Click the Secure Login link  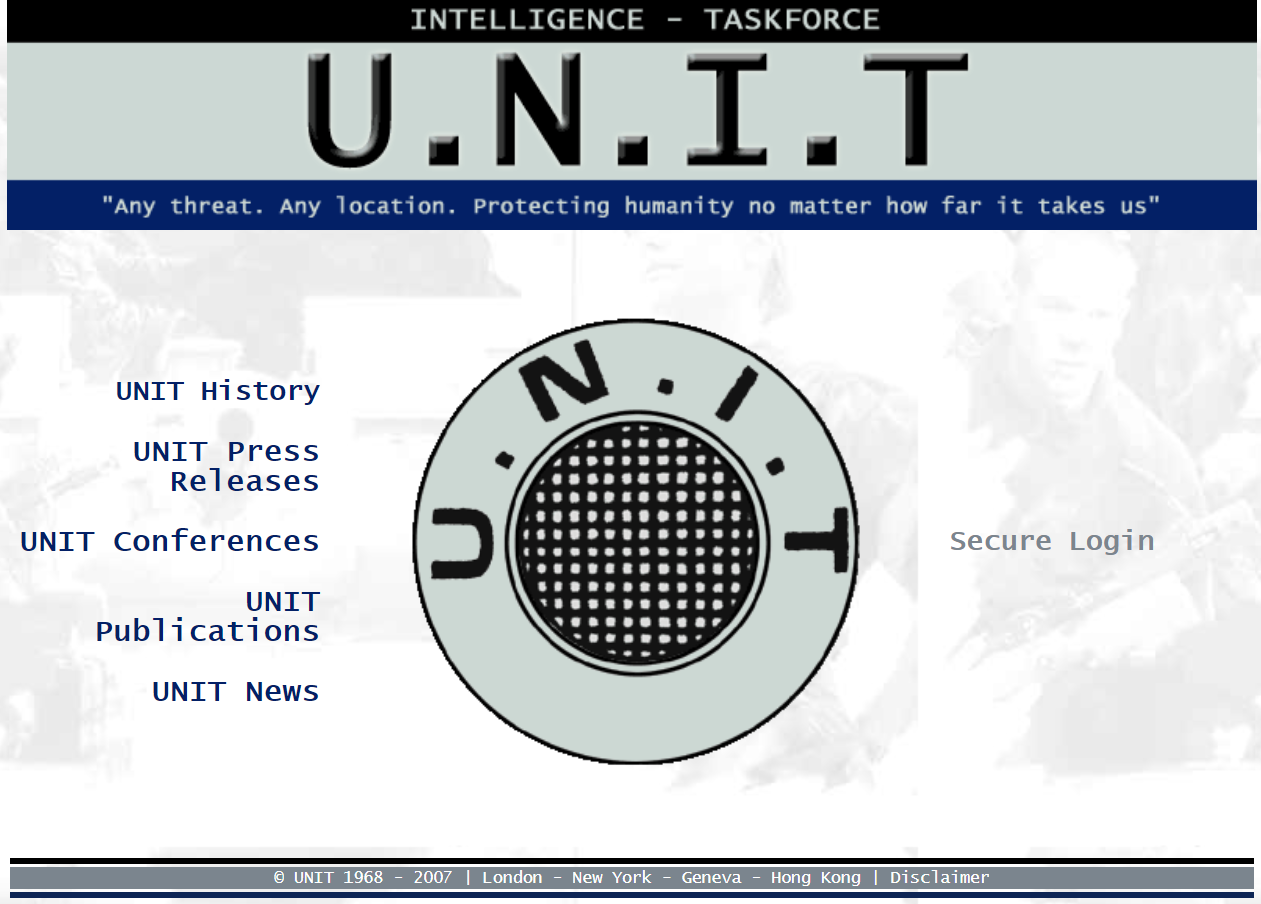coord(1052,541)
